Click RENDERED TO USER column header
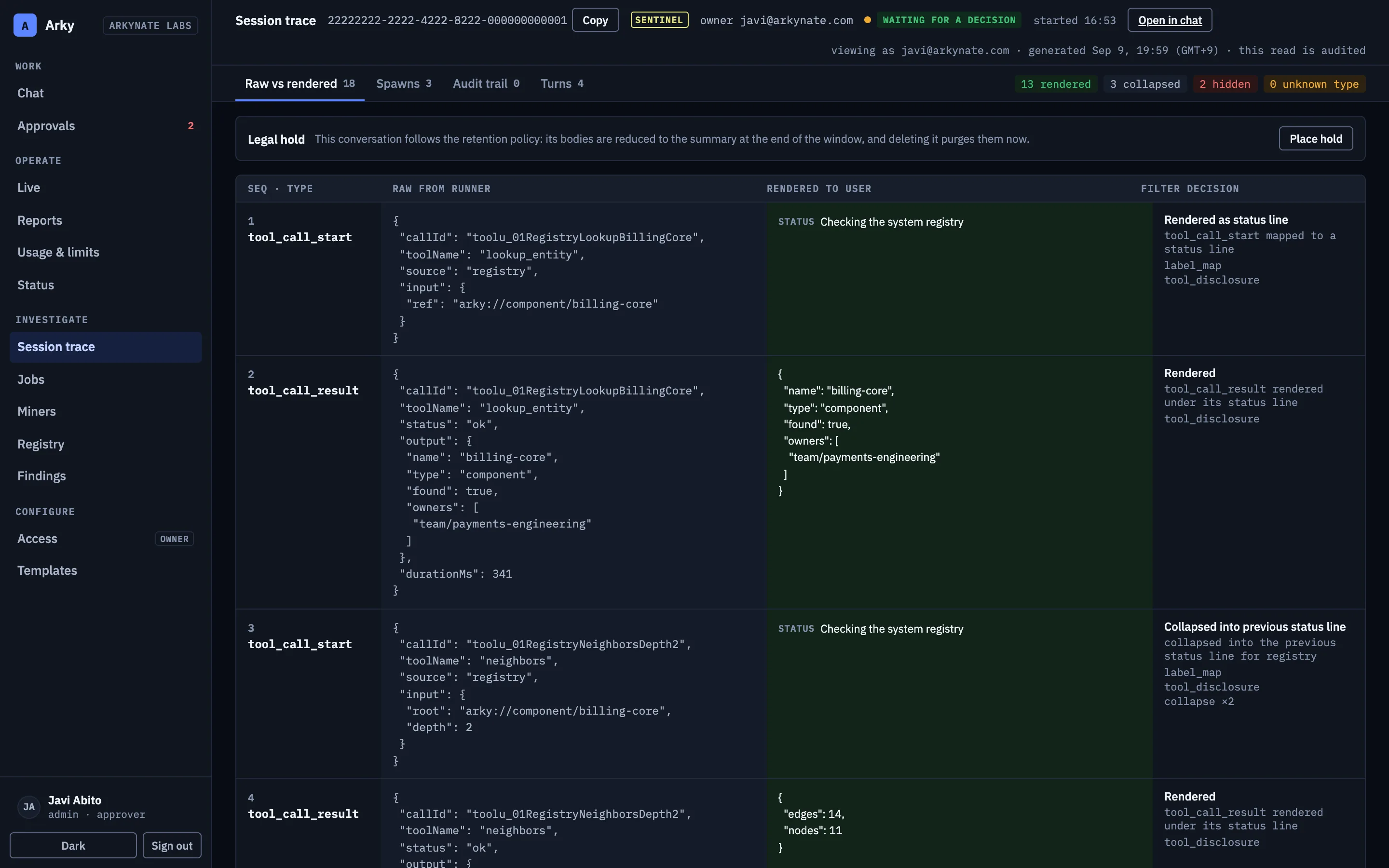This screenshot has width=1389, height=868. (818, 188)
